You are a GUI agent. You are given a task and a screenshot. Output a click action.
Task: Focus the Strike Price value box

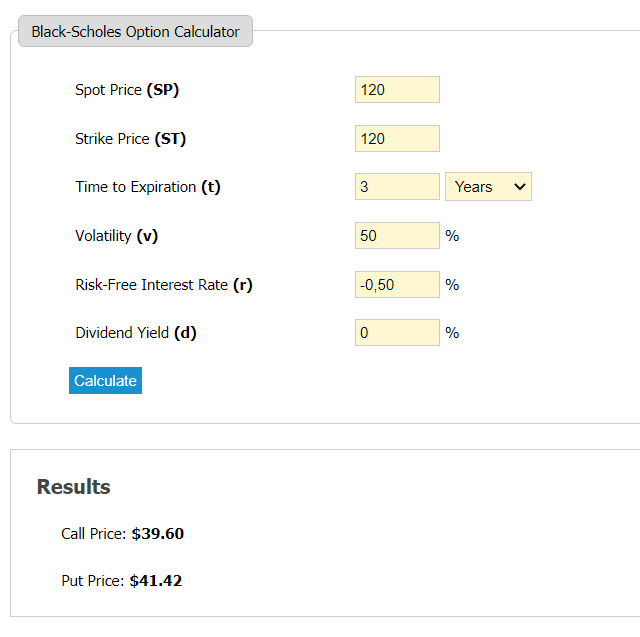point(397,139)
